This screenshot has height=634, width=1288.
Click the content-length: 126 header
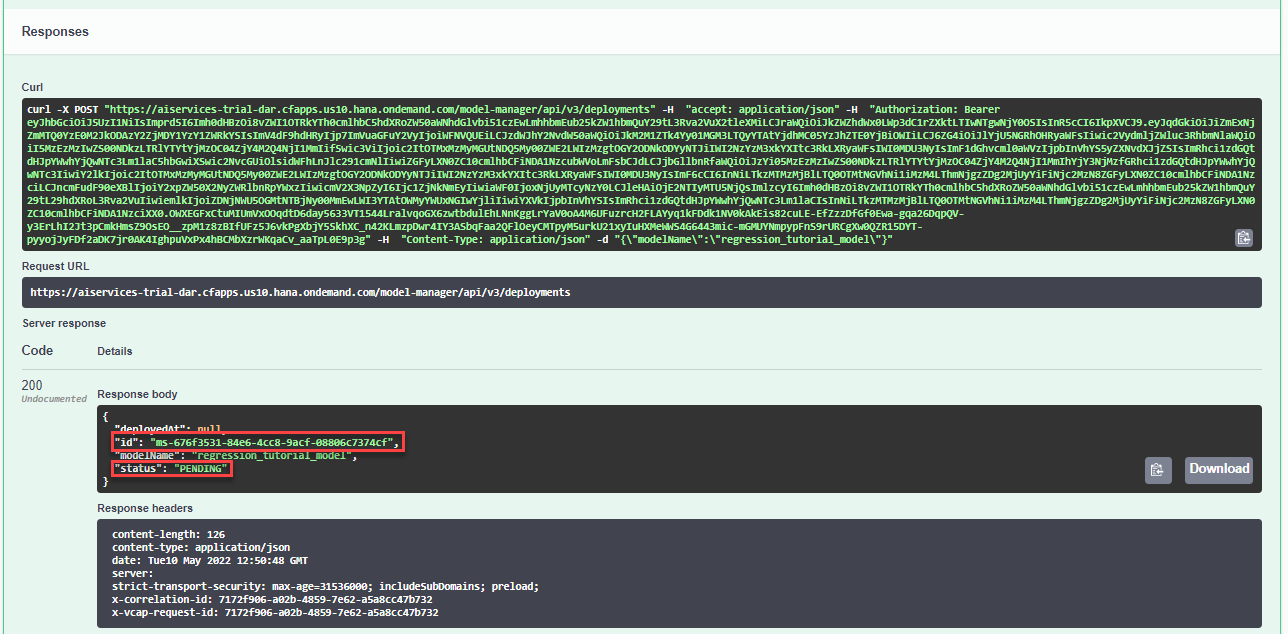click(168, 534)
